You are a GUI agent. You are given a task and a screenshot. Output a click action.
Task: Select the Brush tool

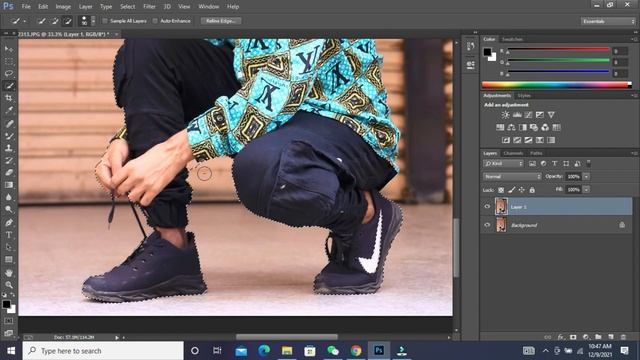[x=9, y=136]
